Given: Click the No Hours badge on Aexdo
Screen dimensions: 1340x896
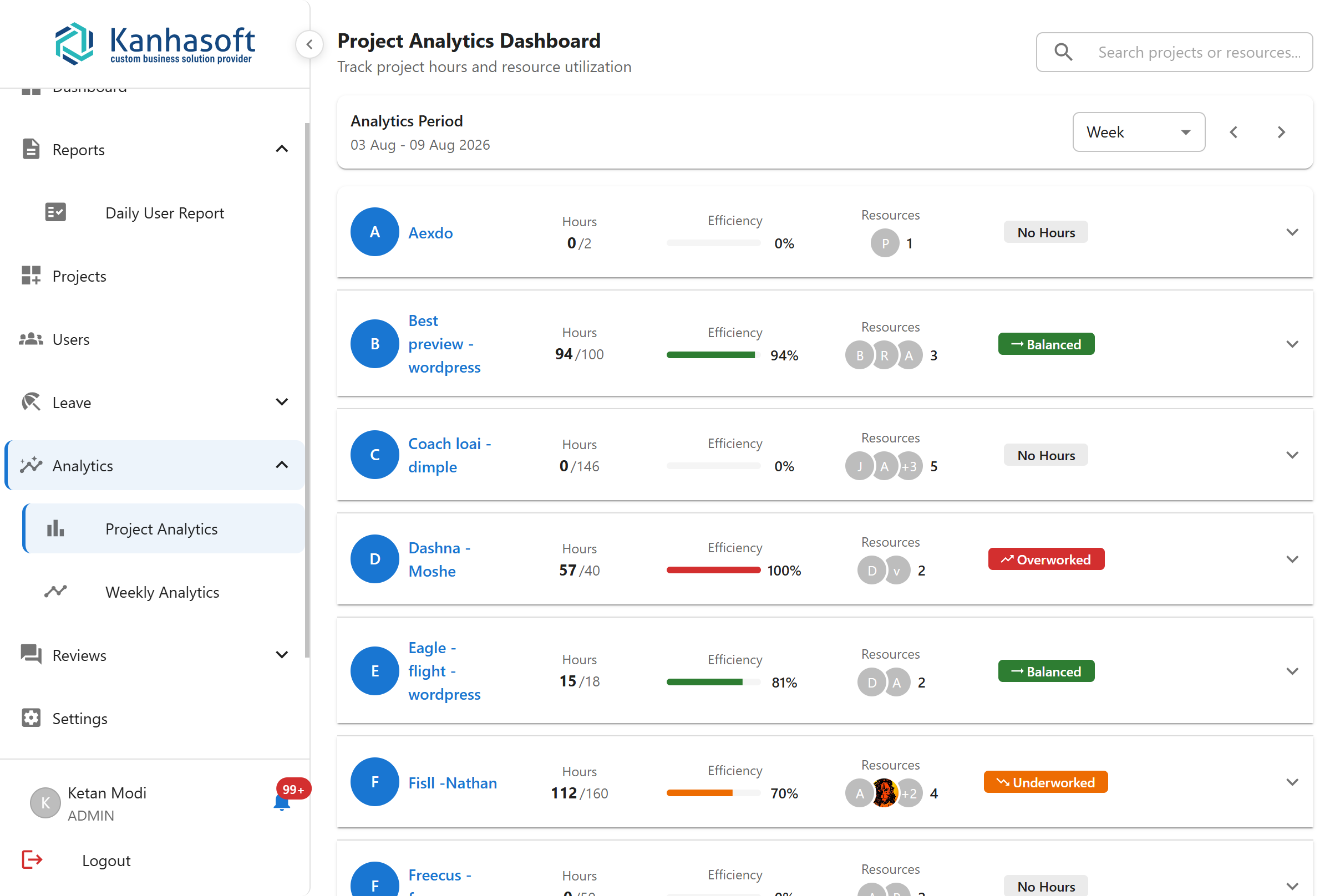Looking at the screenshot, I should point(1045,232).
